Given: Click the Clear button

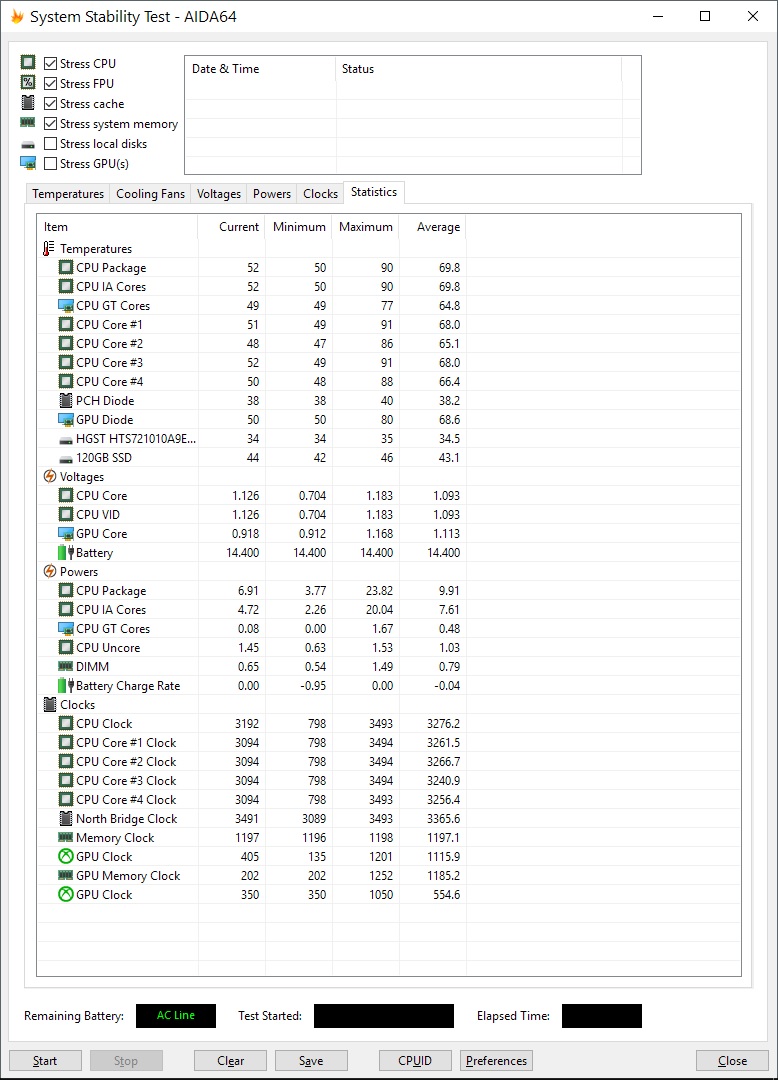Looking at the screenshot, I should [x=230, y=1061].
